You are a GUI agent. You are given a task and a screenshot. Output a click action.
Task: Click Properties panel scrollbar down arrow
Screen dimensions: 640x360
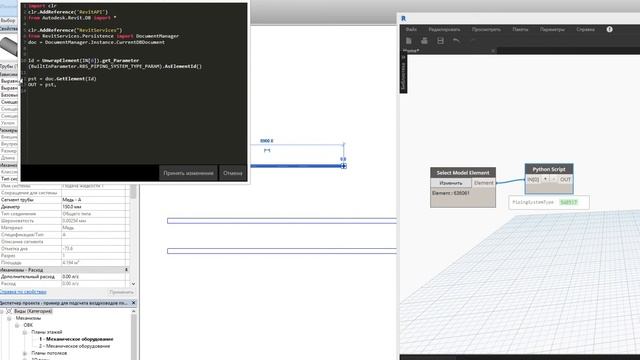[133, 284]
